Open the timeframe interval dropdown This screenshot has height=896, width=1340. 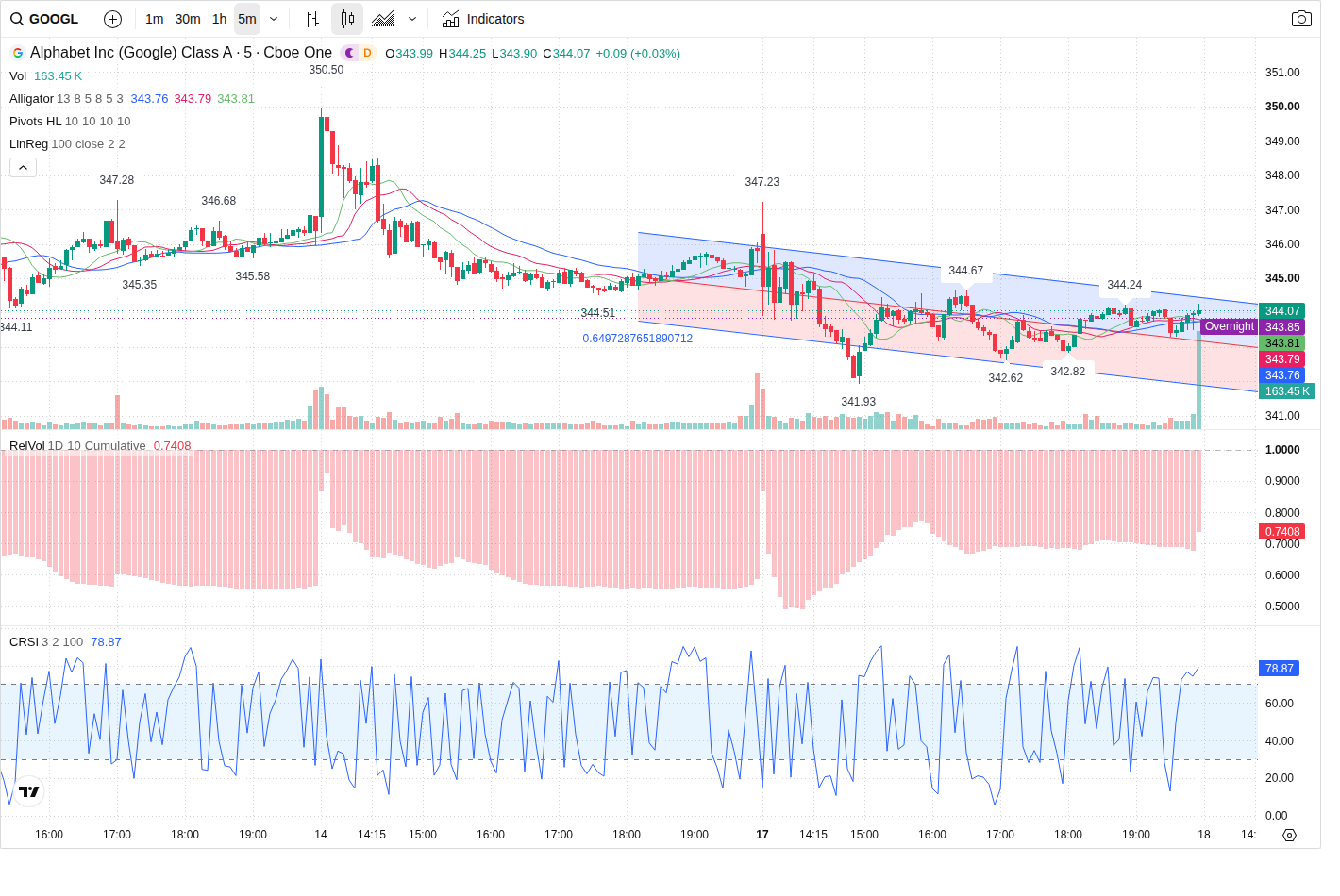point(274,19)
